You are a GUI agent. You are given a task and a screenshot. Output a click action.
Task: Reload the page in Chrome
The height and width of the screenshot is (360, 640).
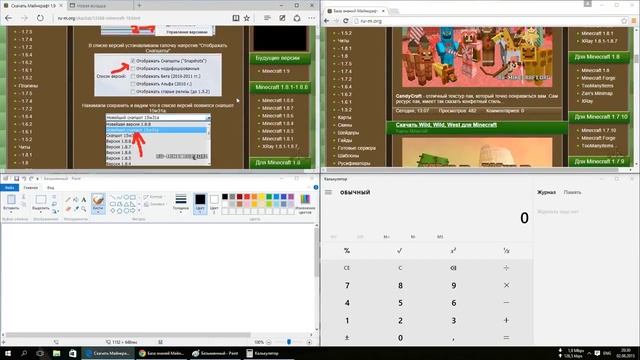[346, 20]
